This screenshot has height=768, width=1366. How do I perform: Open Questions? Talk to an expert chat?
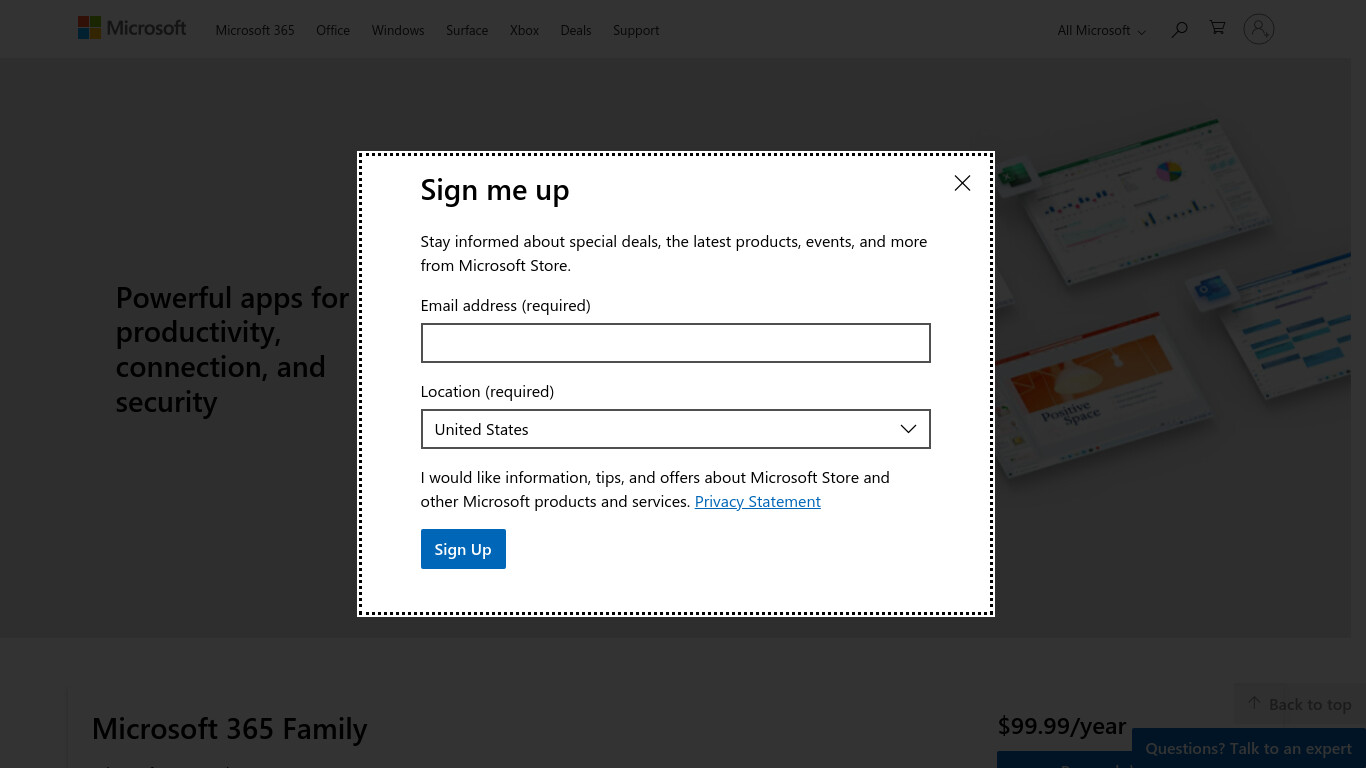coord(1249,748)
